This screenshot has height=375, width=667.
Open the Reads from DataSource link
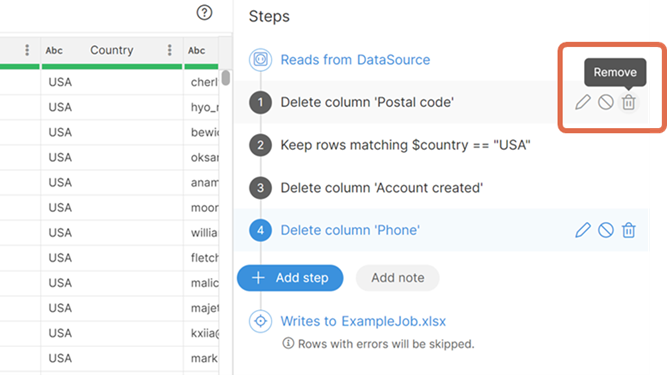[355, 60]
